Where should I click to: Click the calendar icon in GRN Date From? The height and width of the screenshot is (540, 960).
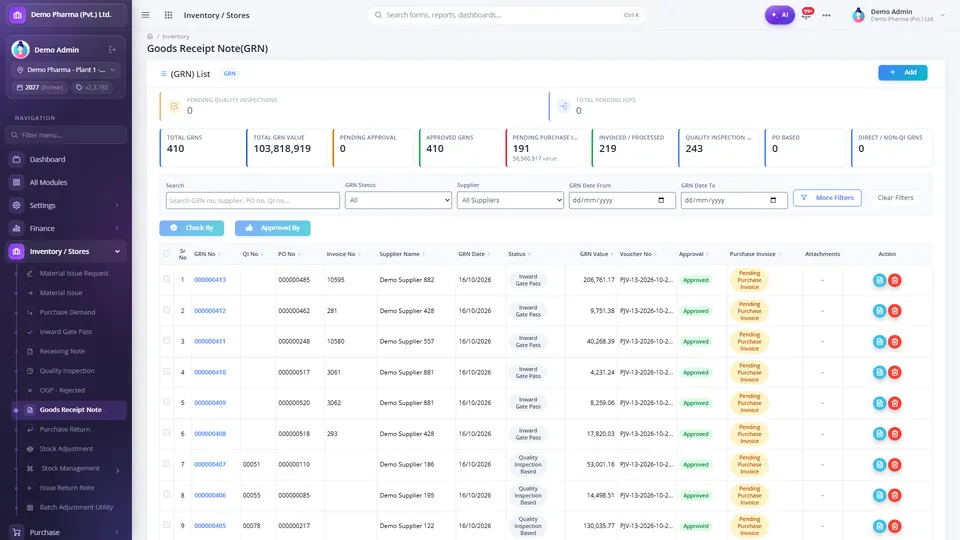[661, 200]
